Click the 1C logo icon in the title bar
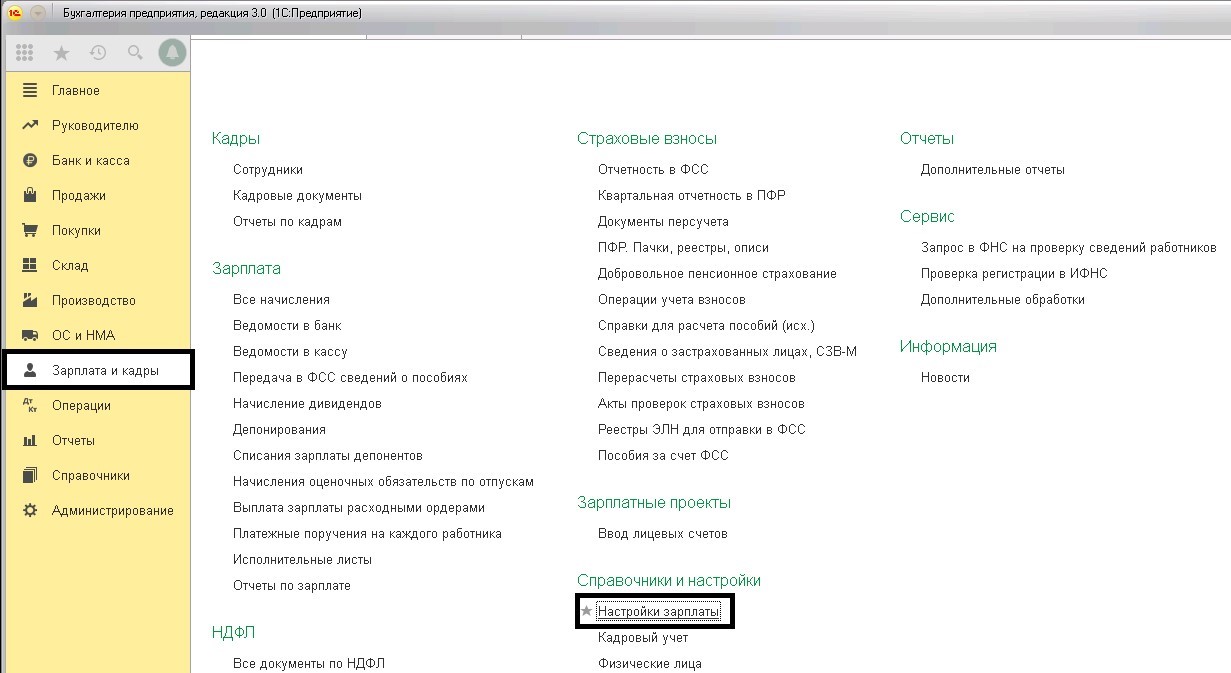 [x=15, y=13]
